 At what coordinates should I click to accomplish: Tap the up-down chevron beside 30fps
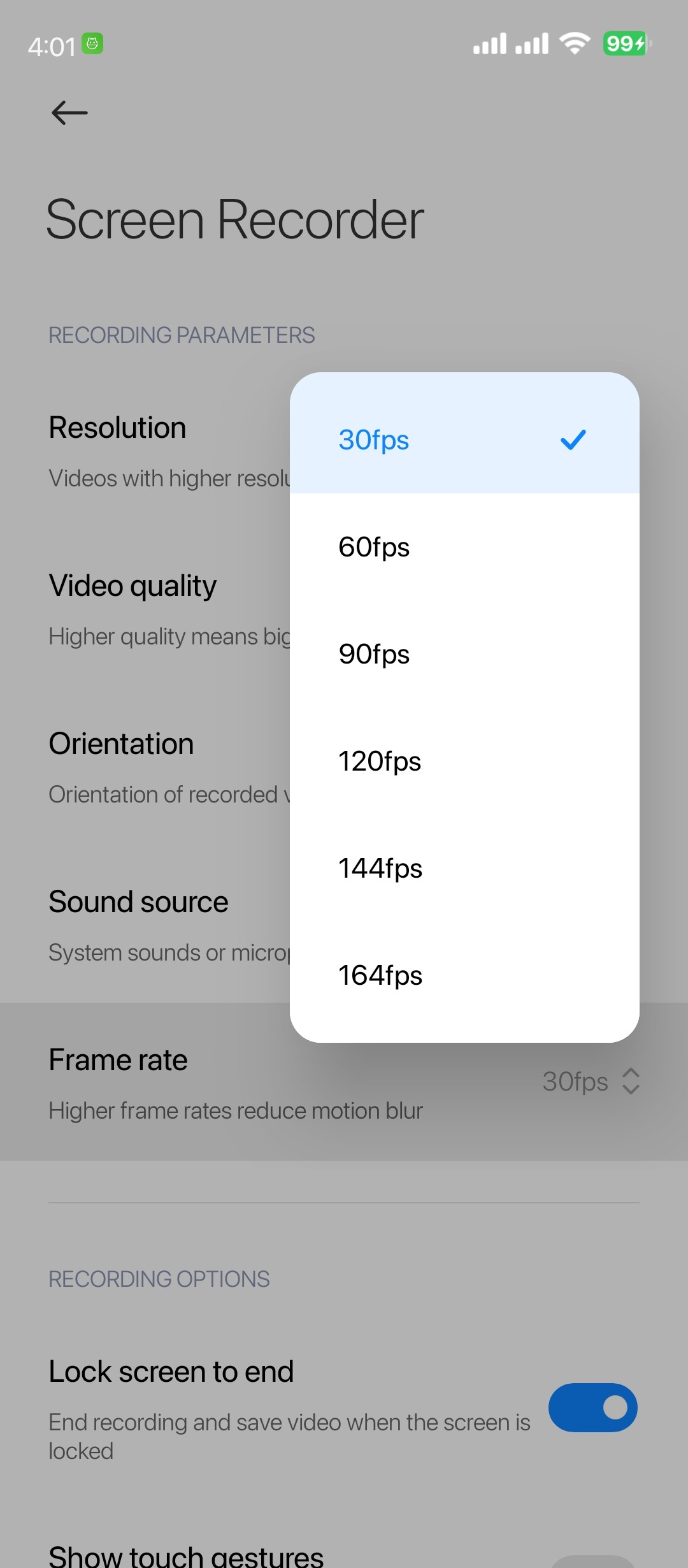point(631,1081)
